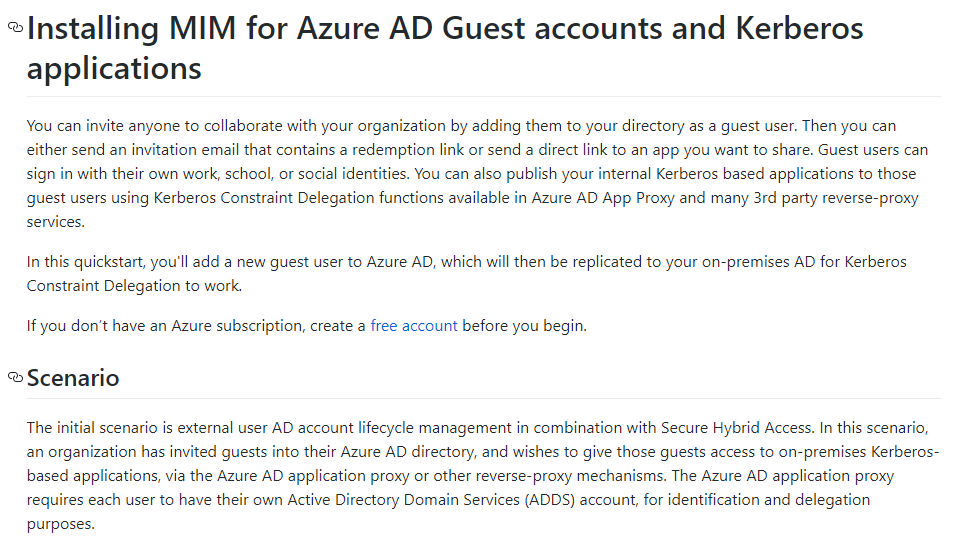Click the words 'before you begin'
Image resolution: width=965 pixels, height=539 pixels.
[x=524, y=325]
